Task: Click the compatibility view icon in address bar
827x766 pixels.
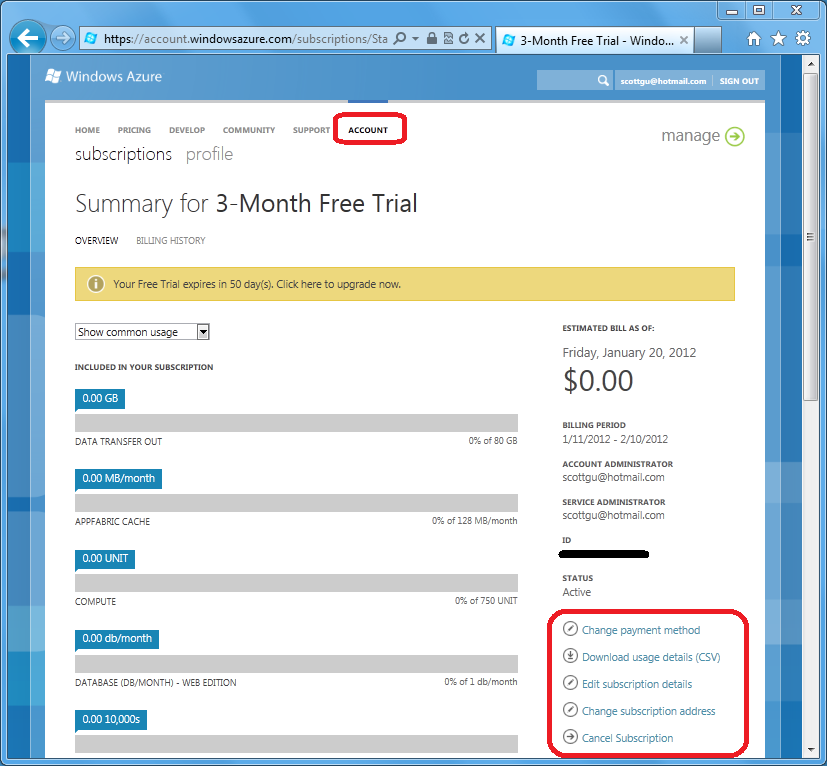Action: pyautogui.click(x=448, y=38)
